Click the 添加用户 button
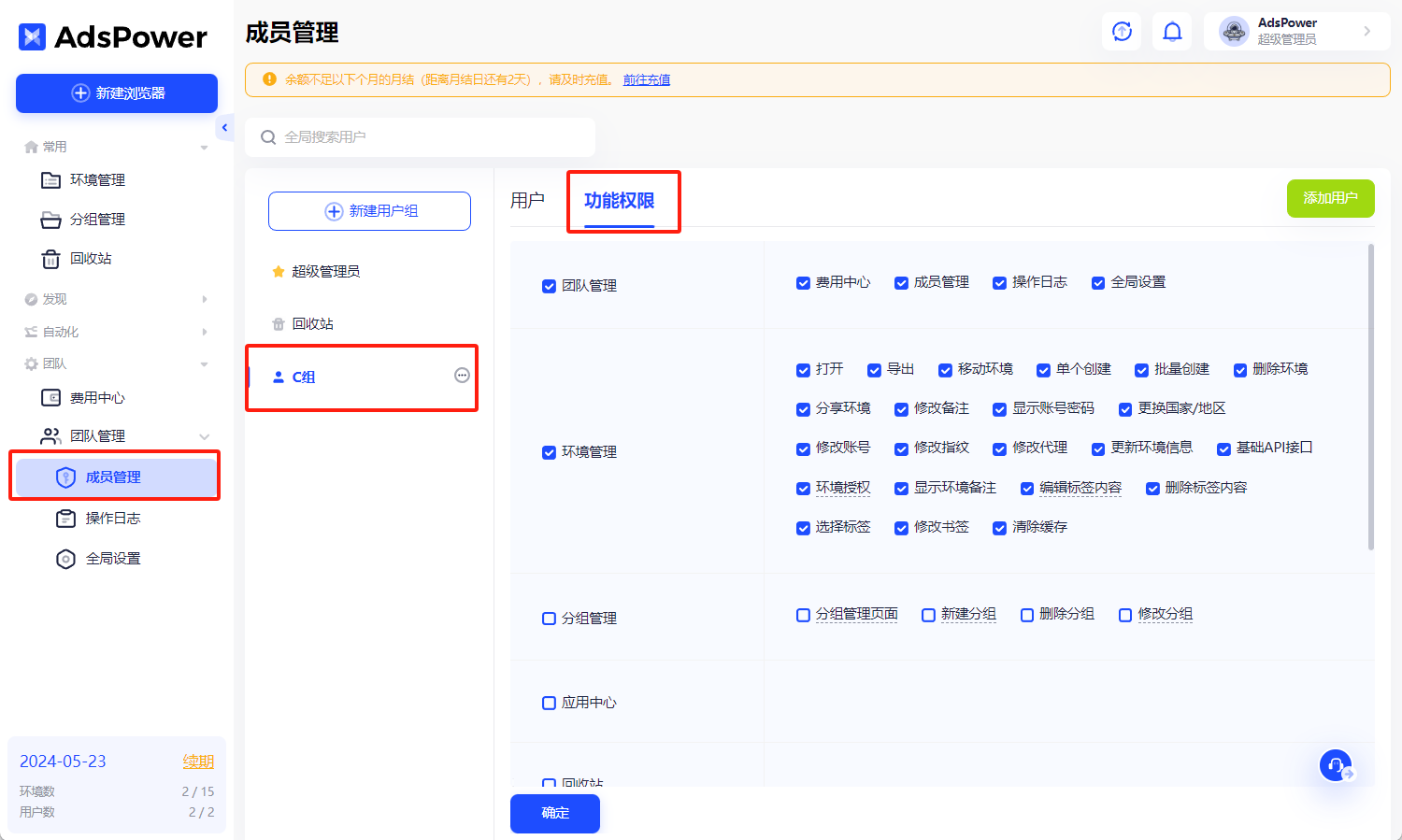 pyautogui.click(x=1330, y=198)
